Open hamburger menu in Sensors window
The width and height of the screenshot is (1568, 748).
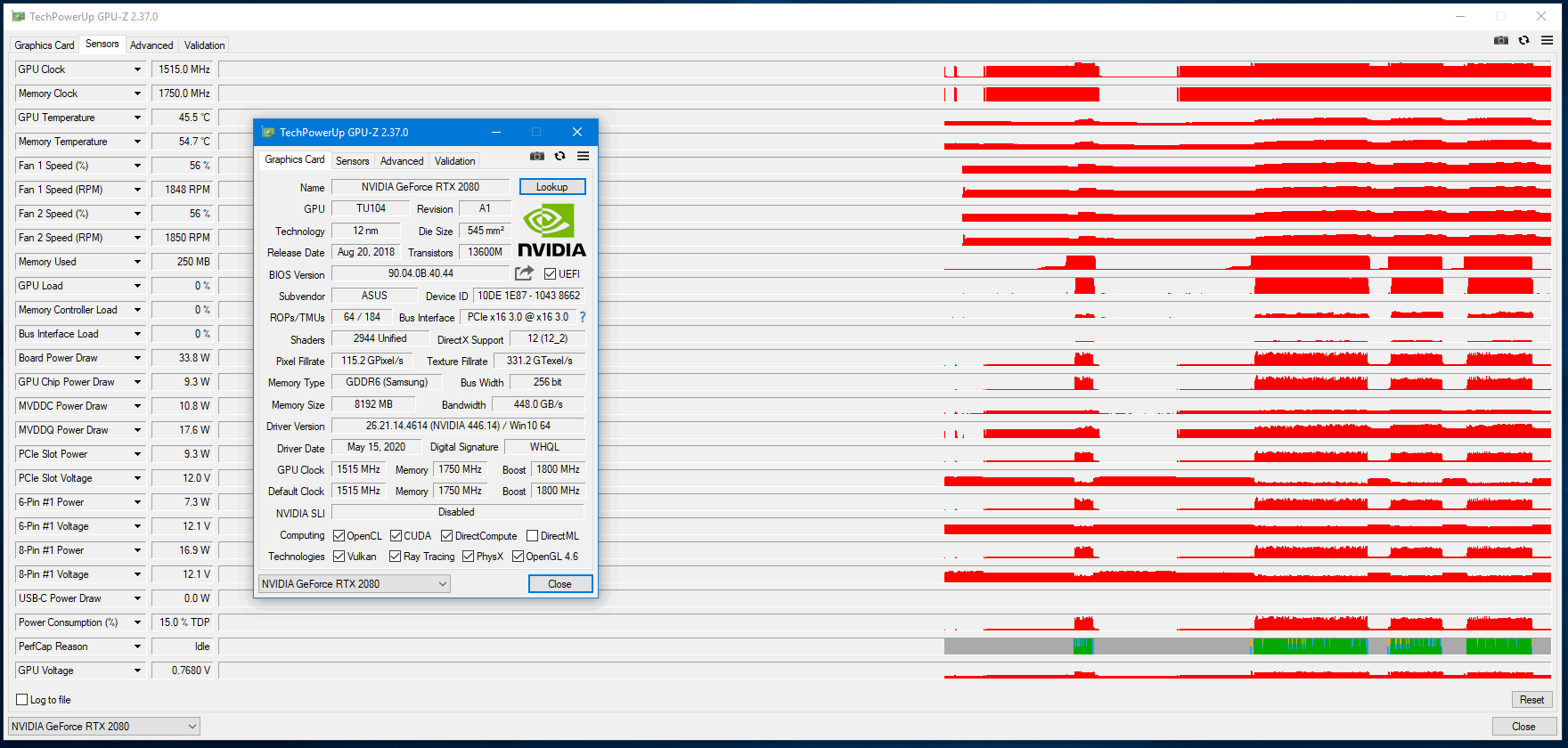tap(1548, 40)
